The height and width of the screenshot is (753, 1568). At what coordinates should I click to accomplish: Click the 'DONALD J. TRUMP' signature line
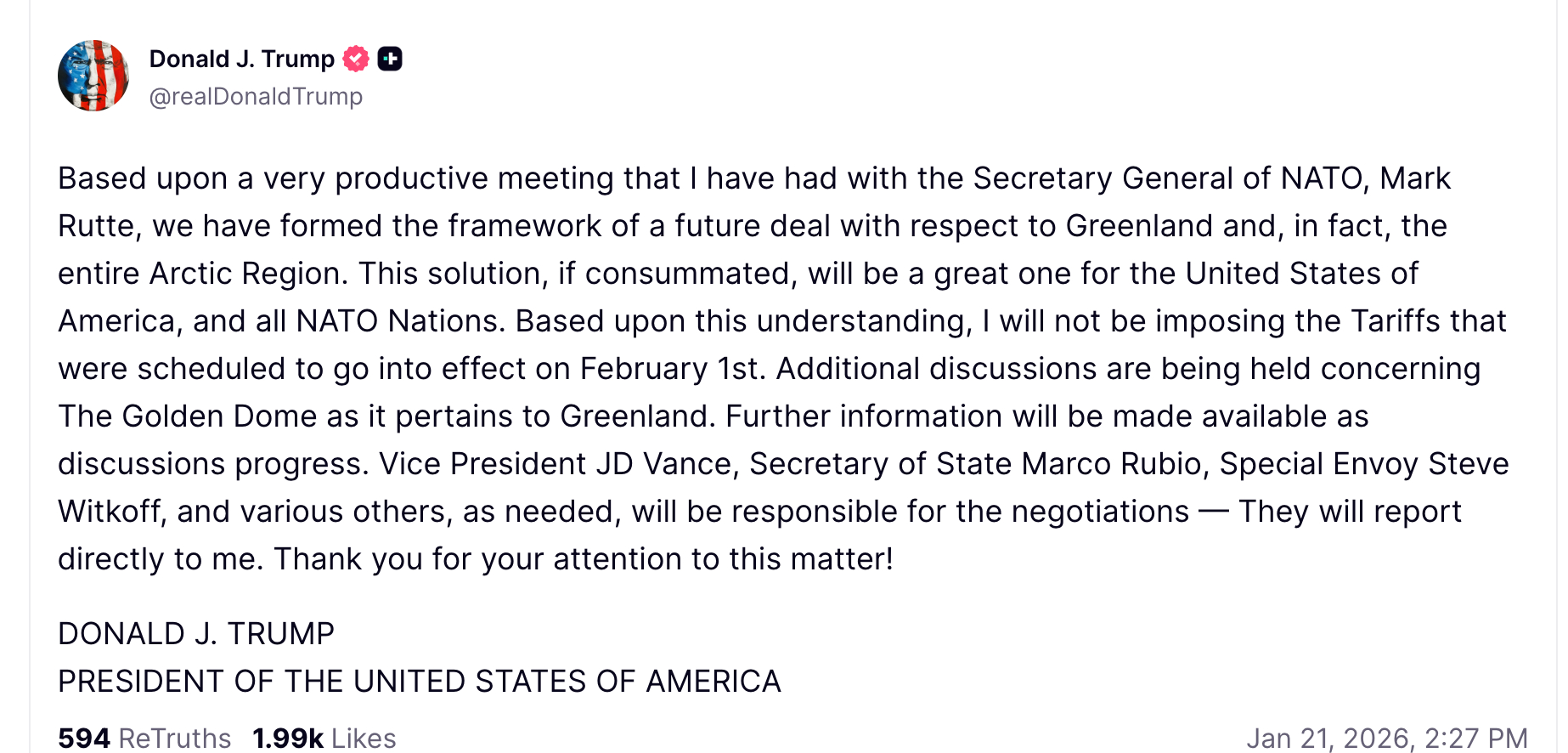pyautogui.click(x=196, y=634)
